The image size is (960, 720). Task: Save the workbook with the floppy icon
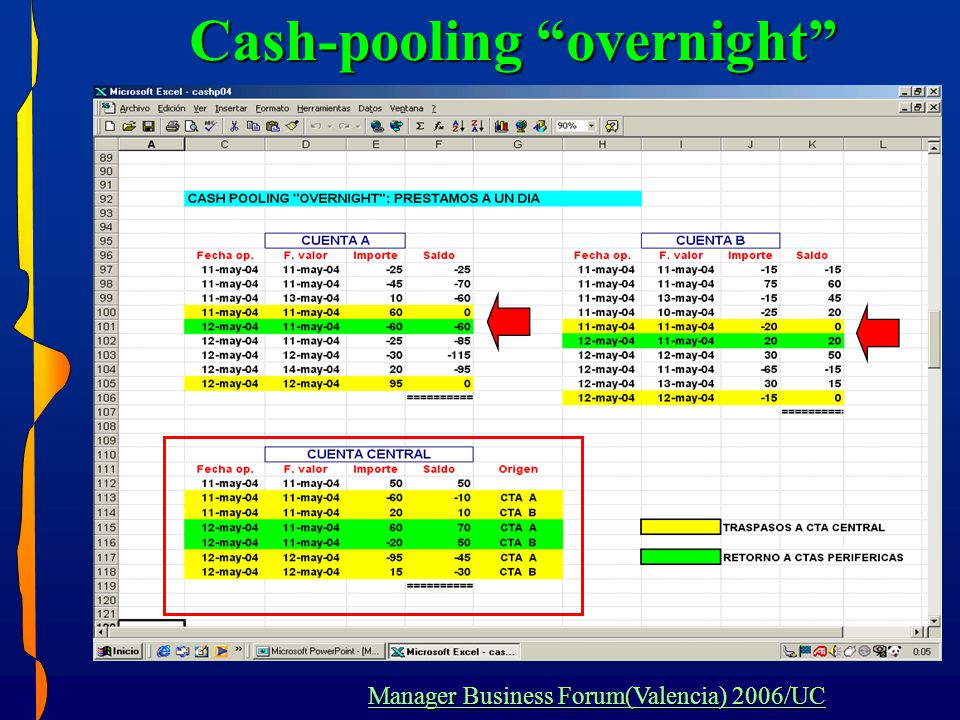click(x=148, y=126)
